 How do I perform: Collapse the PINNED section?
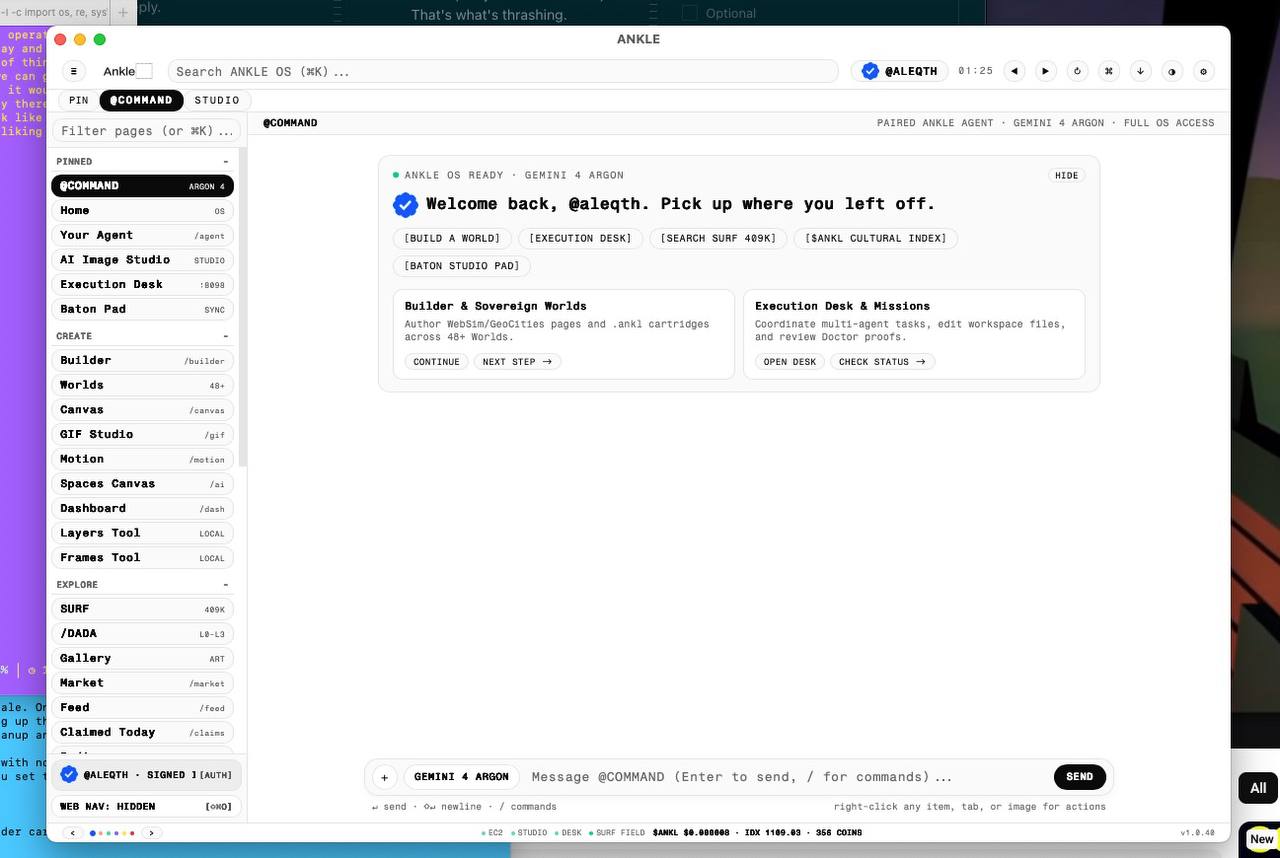tap(226, 161)
